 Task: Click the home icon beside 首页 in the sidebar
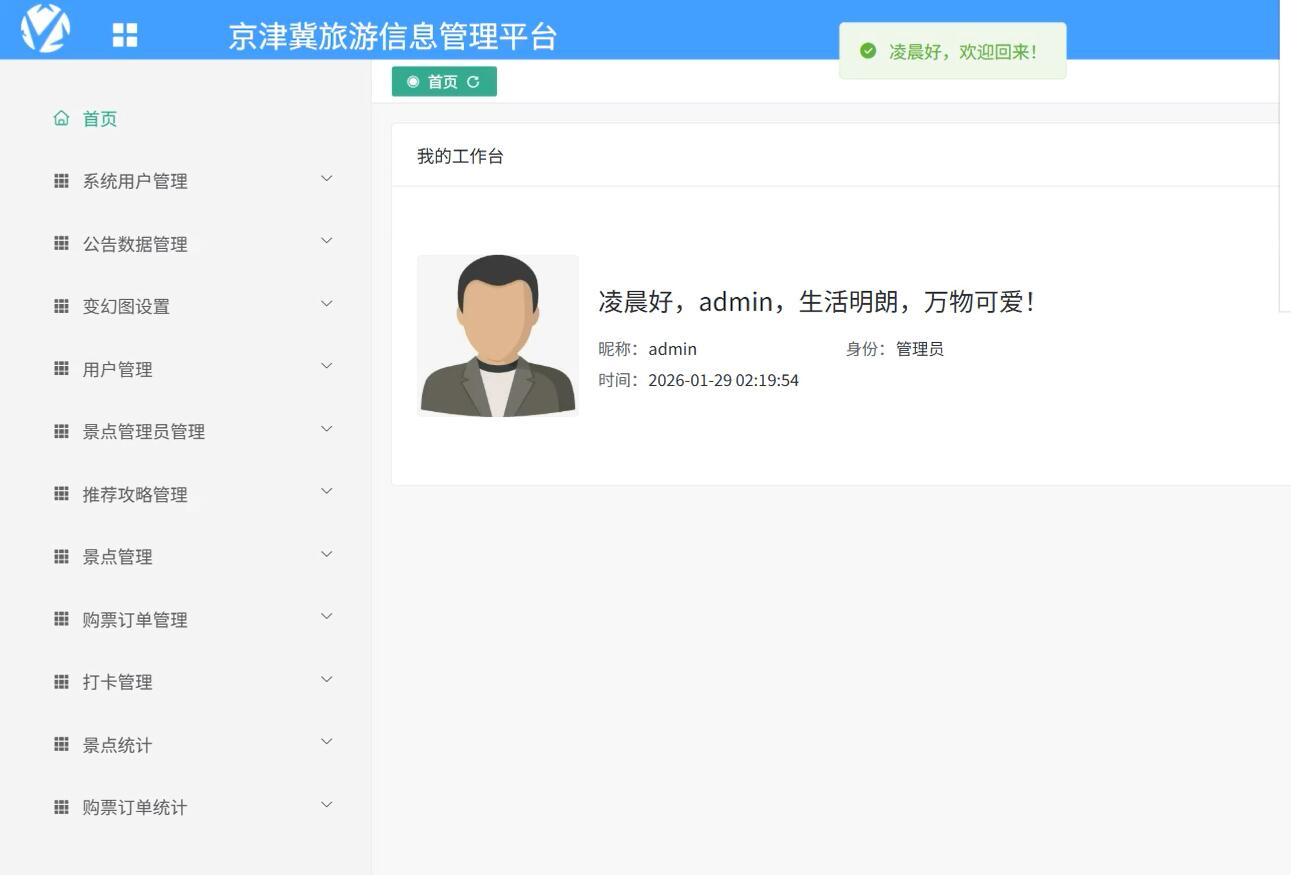pos(61,118)
